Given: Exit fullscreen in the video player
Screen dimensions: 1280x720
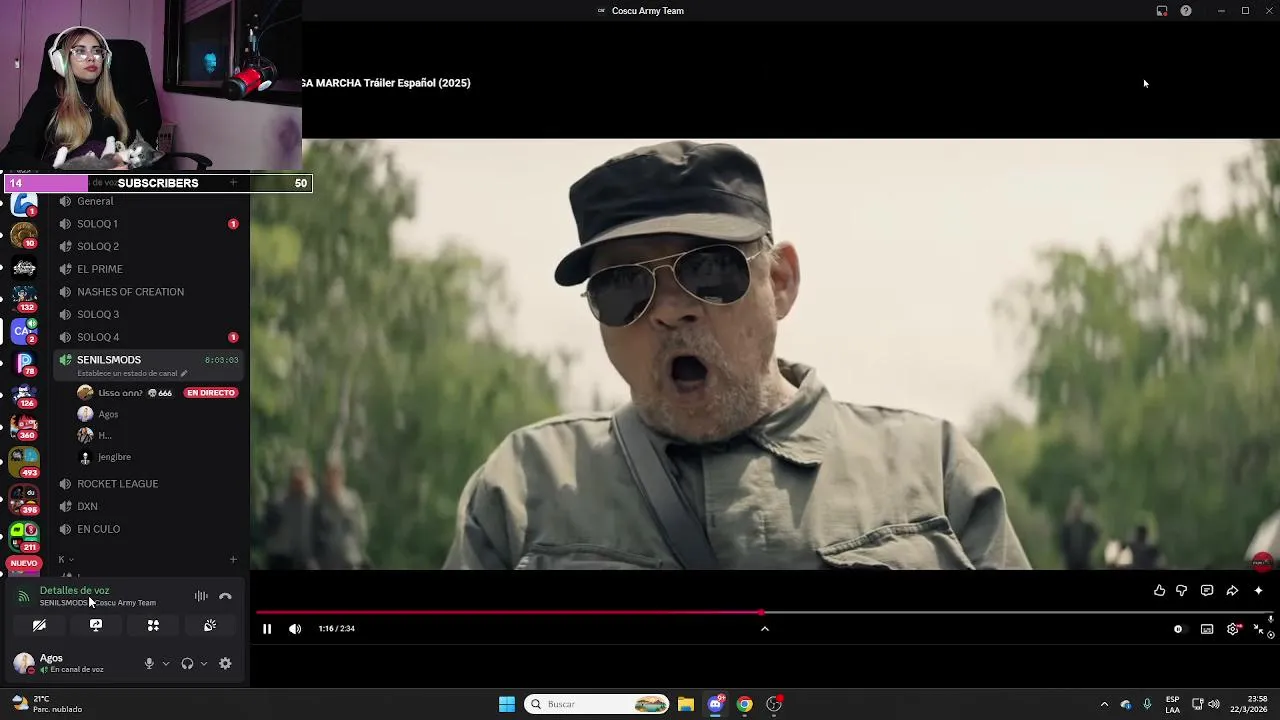Looking at the screenshot, I should coord(1258,629).
